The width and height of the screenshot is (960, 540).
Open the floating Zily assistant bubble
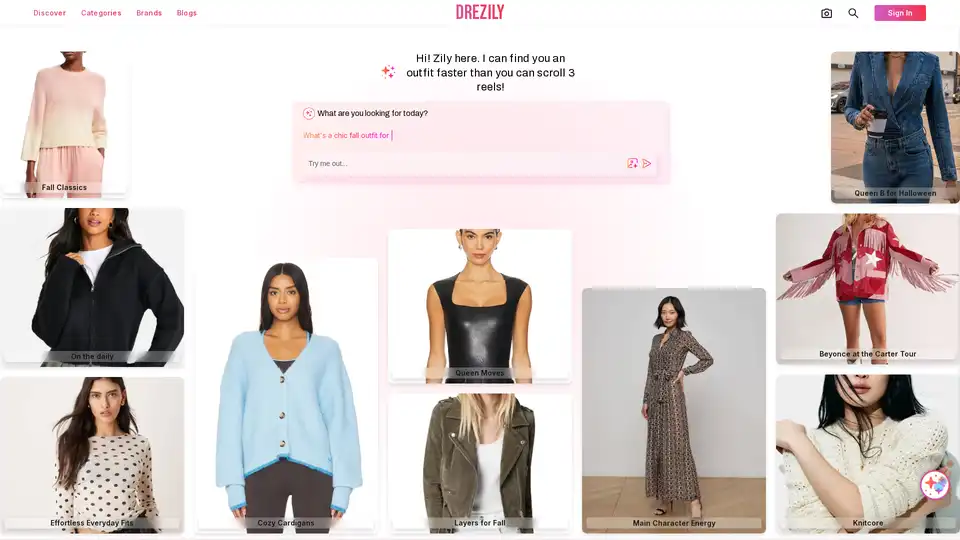pos(934,485)
